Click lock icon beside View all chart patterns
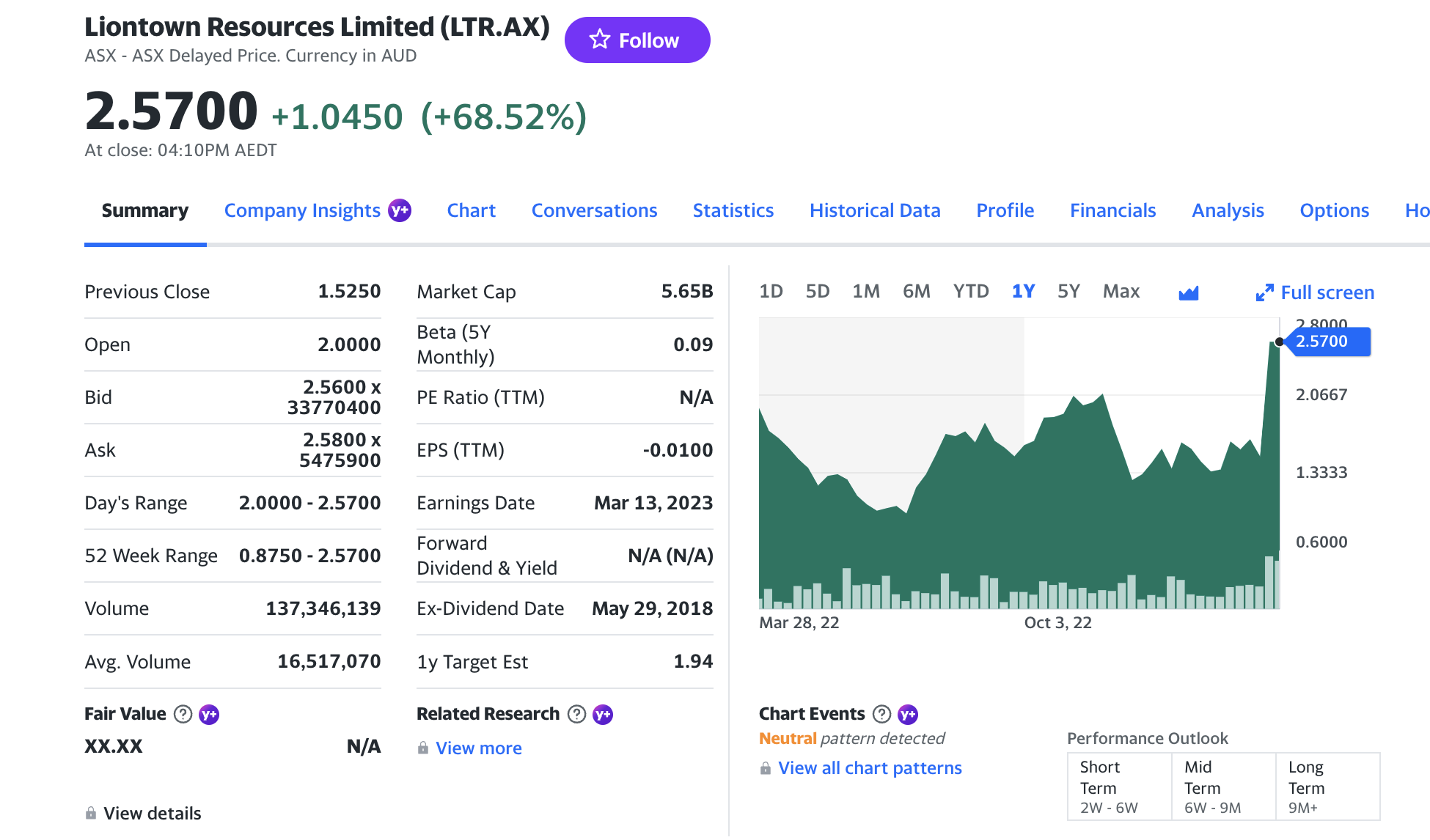This screenshot has width=1430, height=840. (x=766, y=768)
